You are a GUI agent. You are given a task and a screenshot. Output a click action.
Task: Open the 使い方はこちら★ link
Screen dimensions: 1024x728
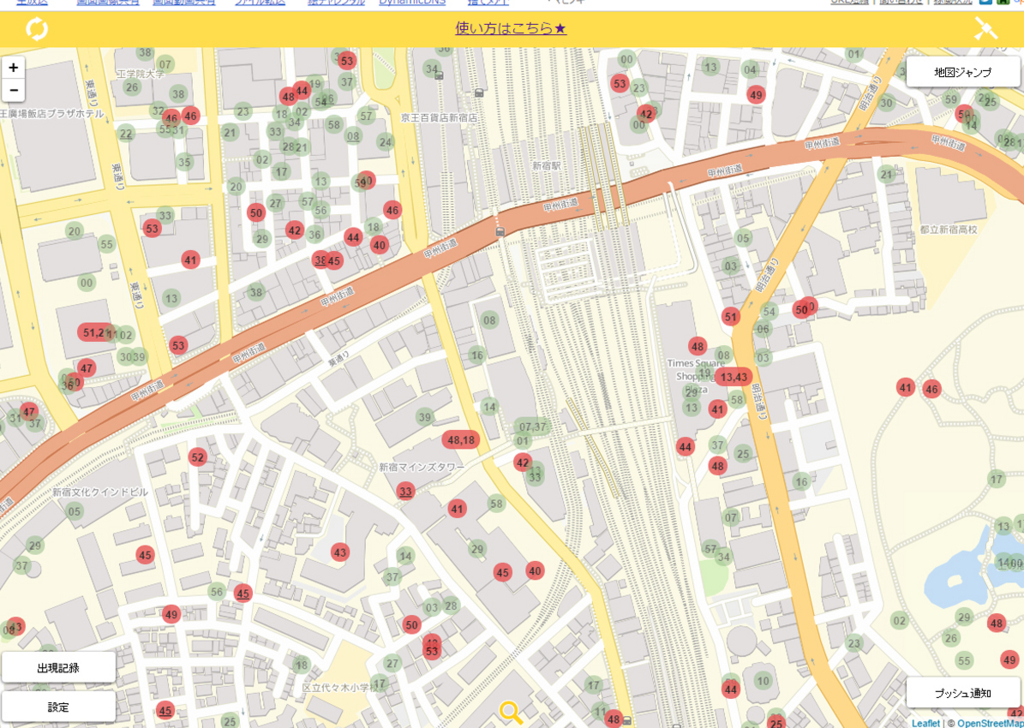(511, 29)
